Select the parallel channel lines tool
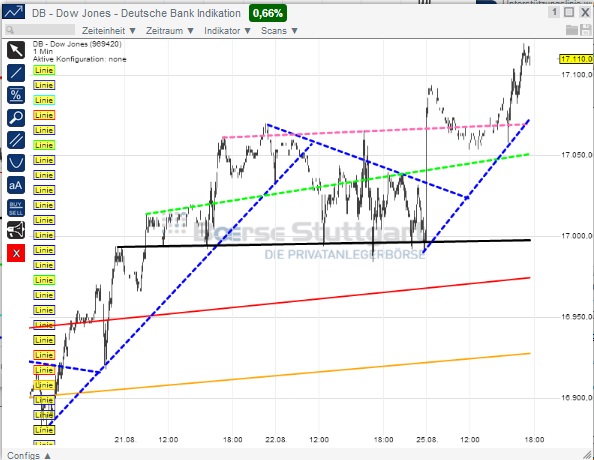The image size is (594, 460). click(16, 140)
